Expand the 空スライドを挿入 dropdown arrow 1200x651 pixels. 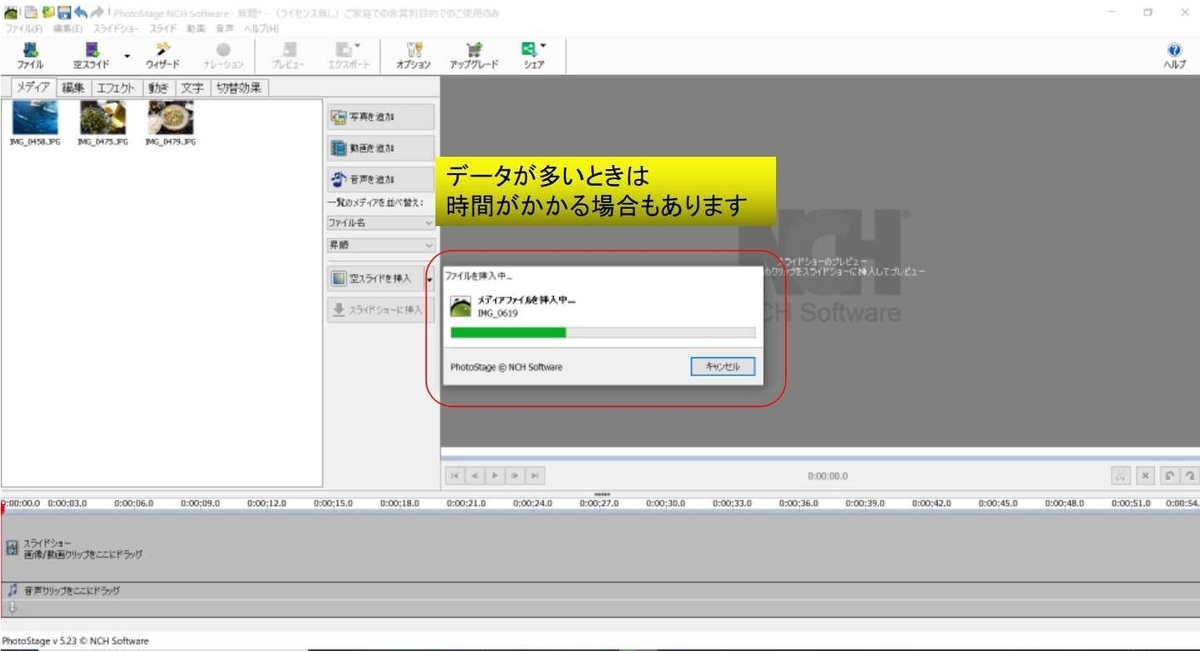[x=430, y=279]
